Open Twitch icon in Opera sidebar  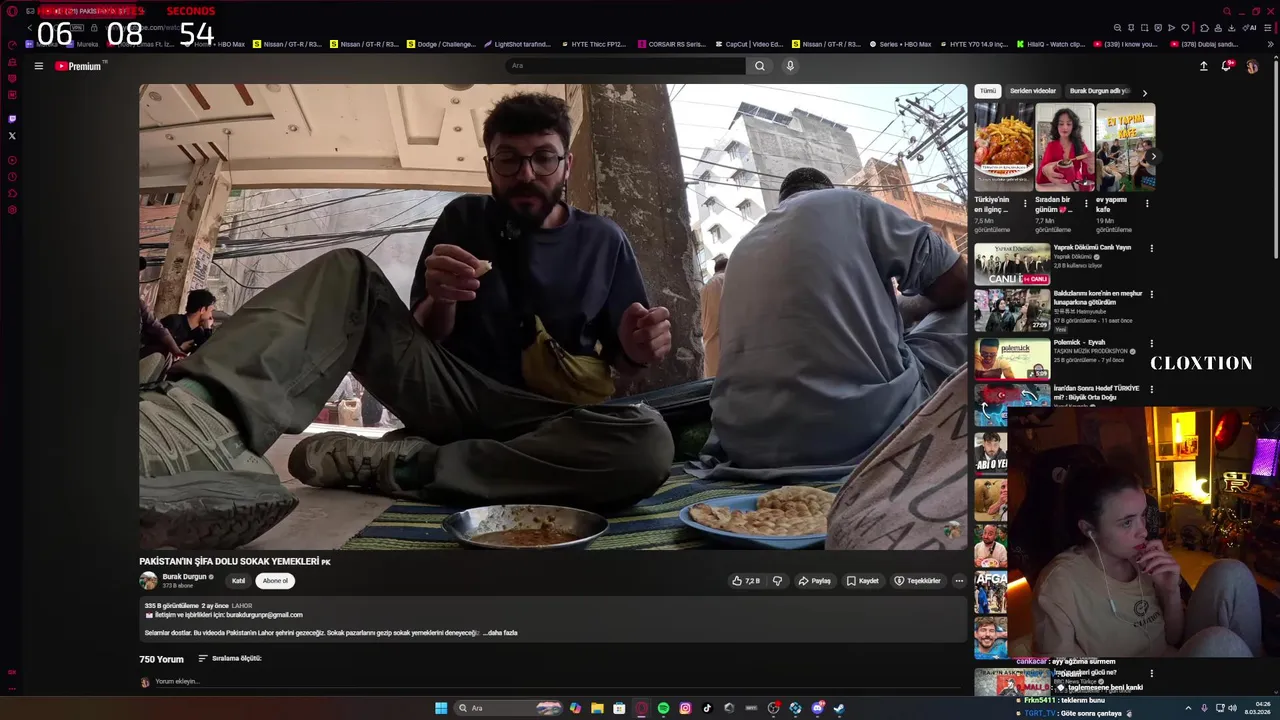tap(12, 118)
